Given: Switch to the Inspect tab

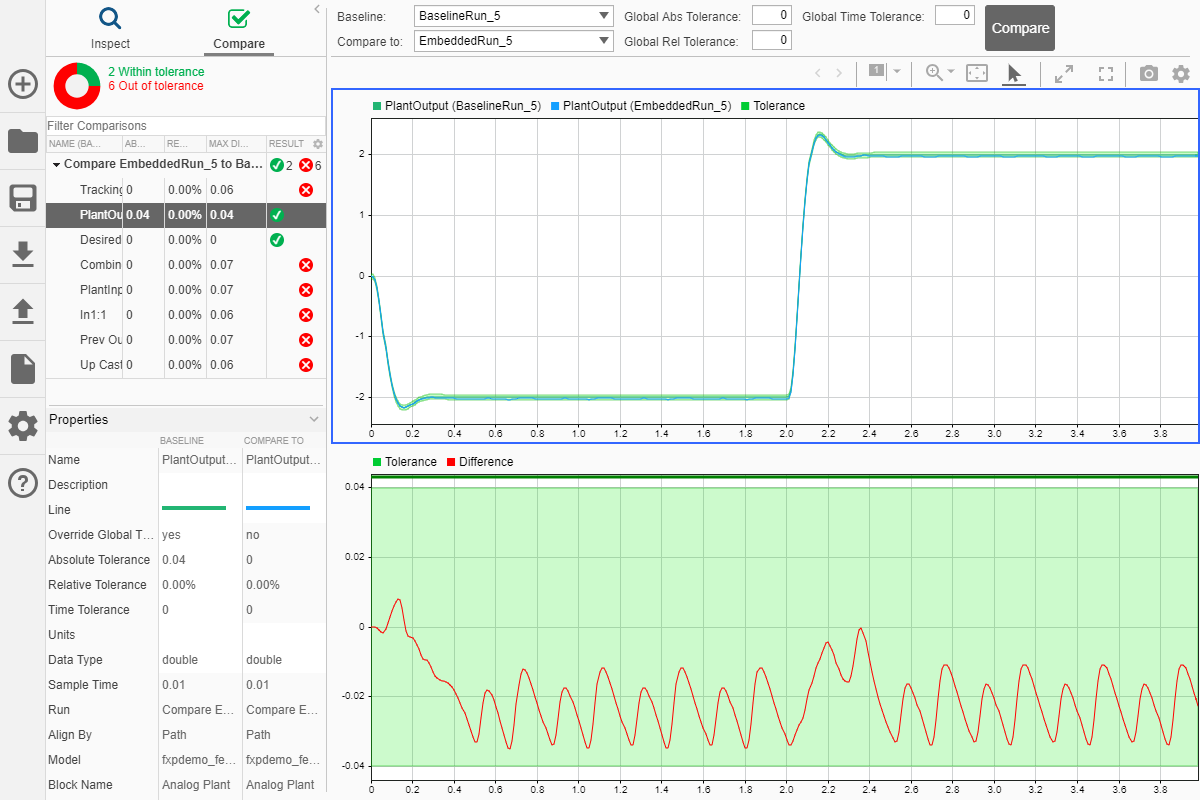Looking at the screenshot, I should pos(110,28).
